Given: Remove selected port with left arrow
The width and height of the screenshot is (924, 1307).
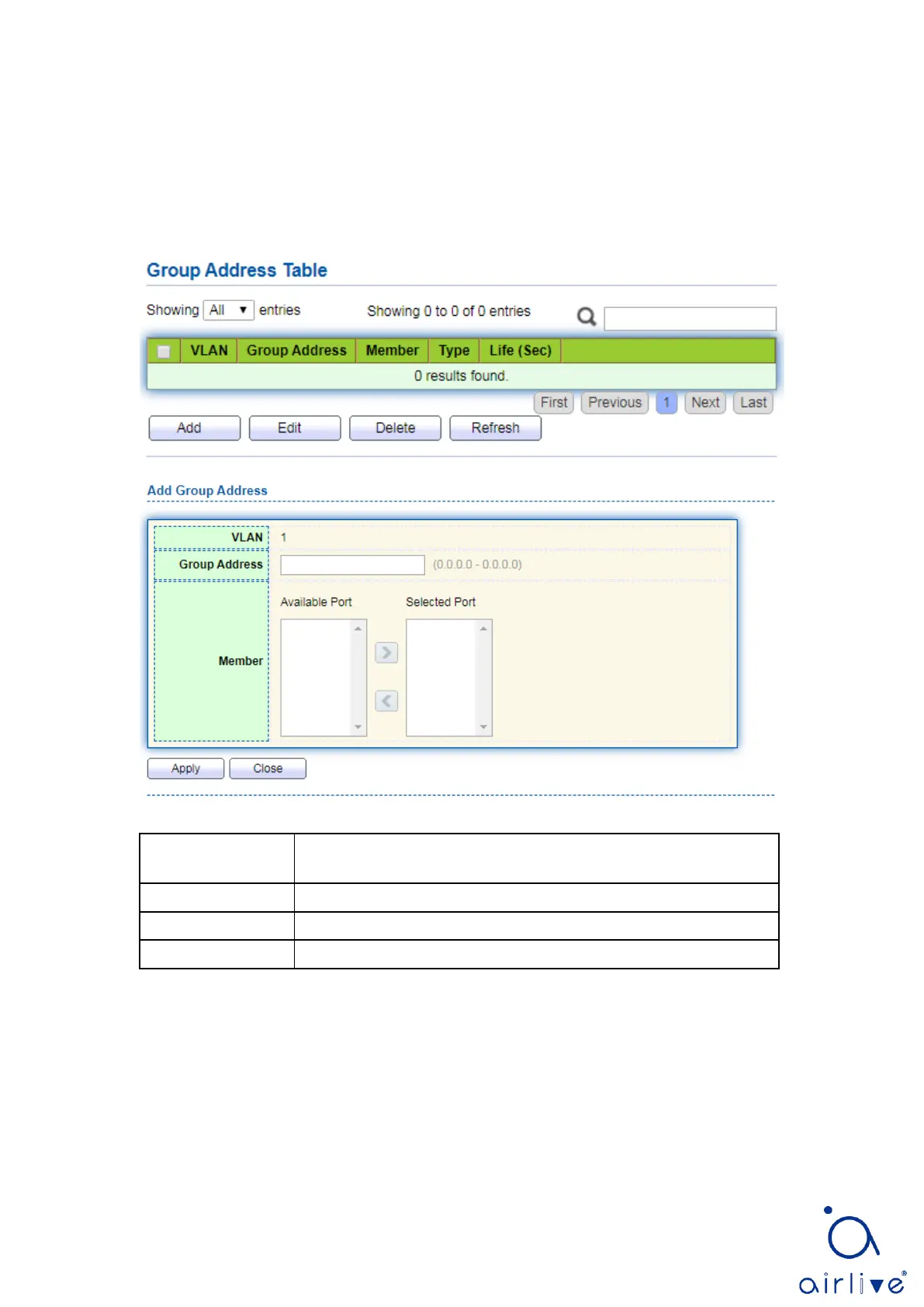Looking at the screenshot, I should point(386,701).
